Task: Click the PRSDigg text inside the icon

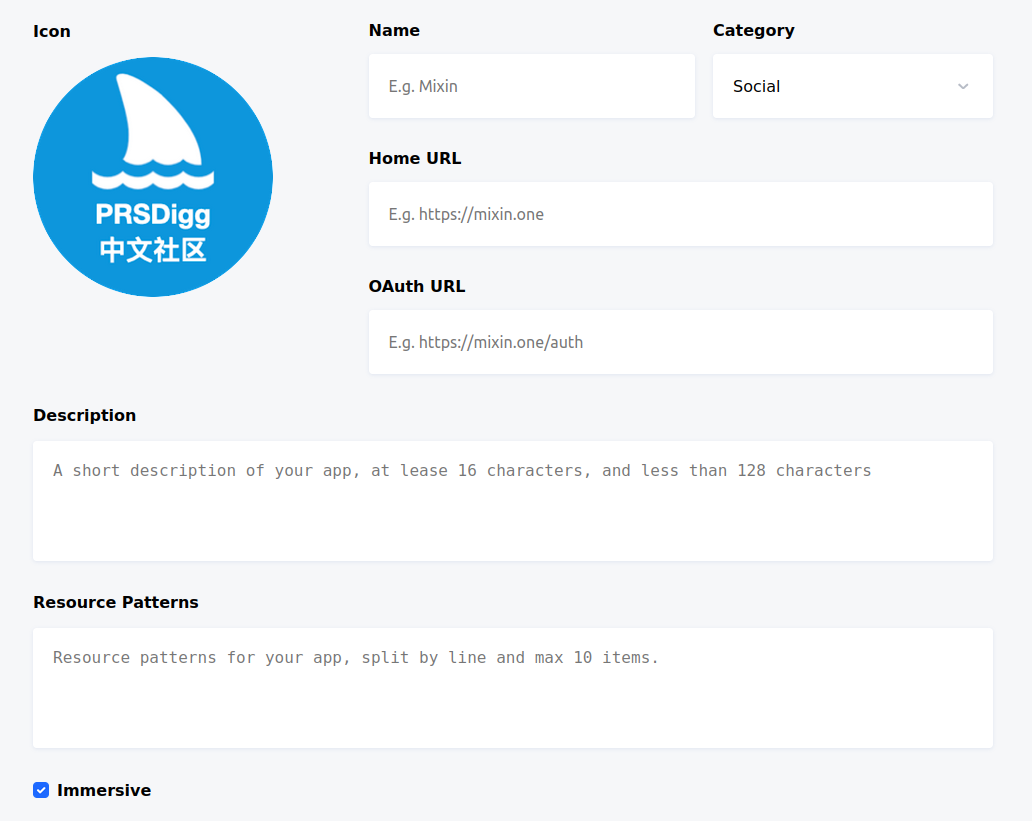Action: 153,215
